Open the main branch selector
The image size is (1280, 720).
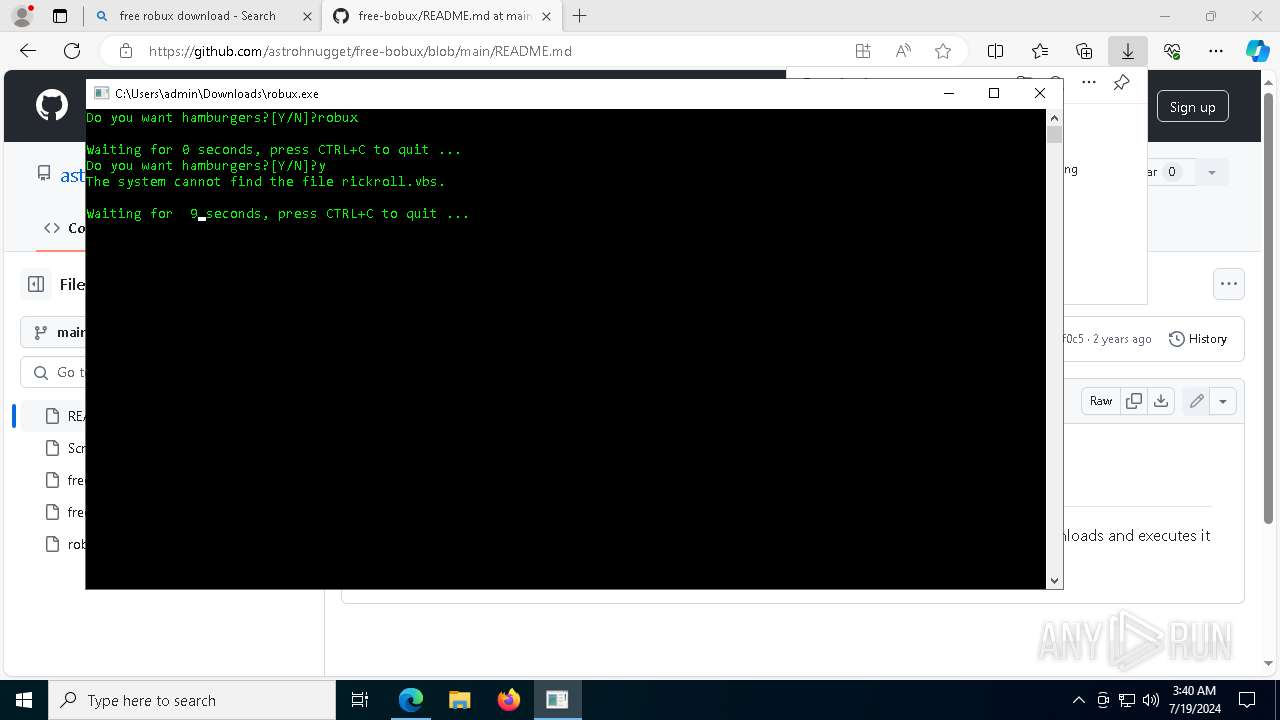click(55, 332)
